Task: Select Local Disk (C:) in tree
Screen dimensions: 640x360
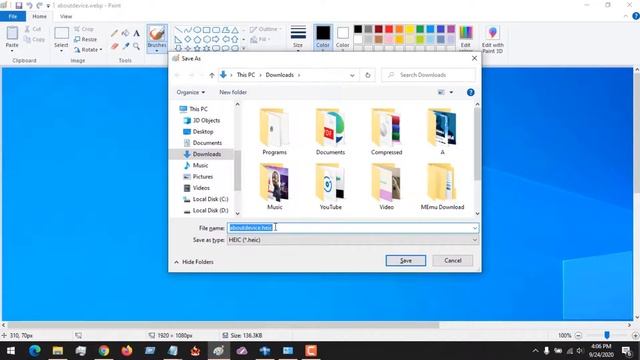Action: 210,199
